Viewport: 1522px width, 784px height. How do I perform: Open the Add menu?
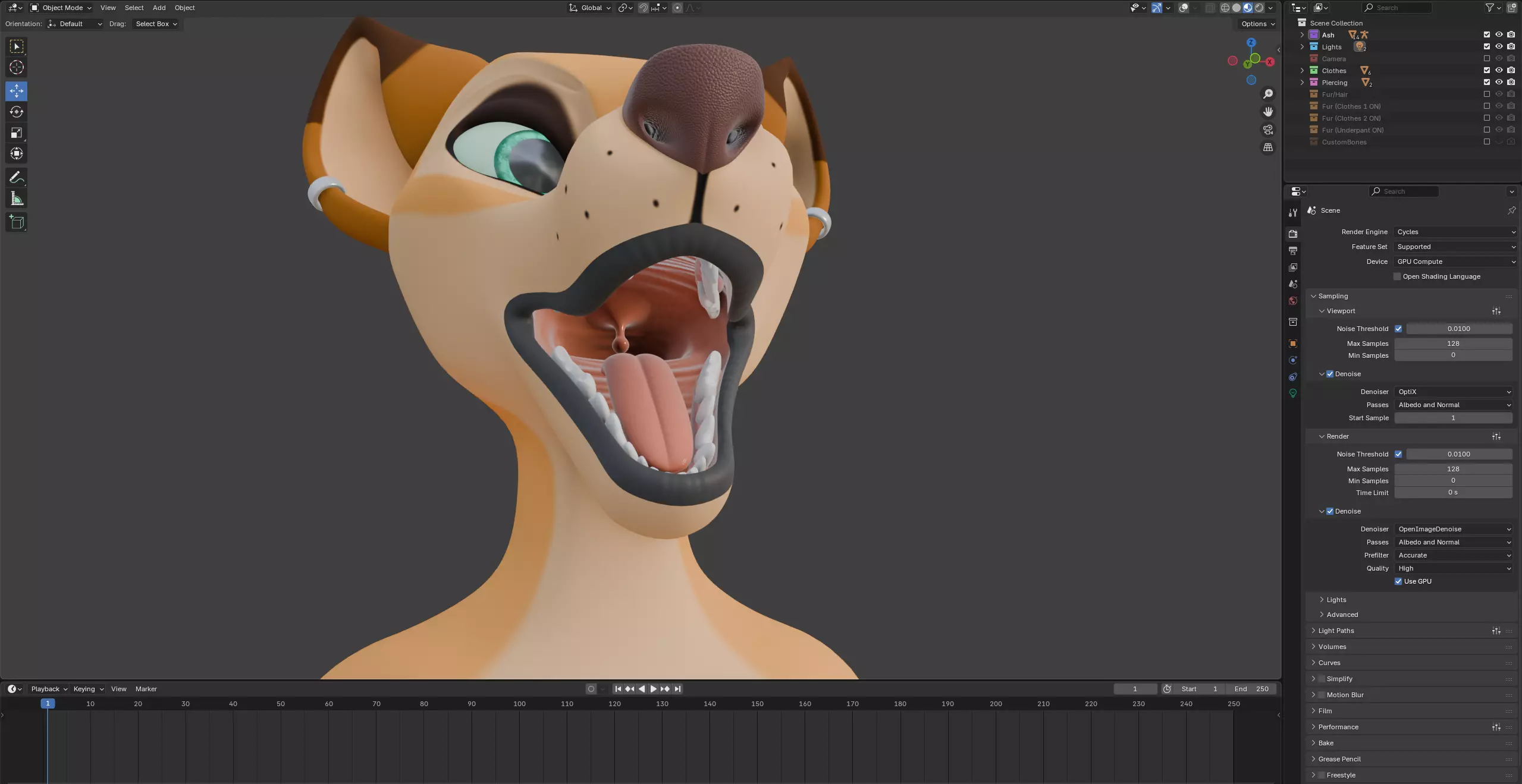(159, 8)
